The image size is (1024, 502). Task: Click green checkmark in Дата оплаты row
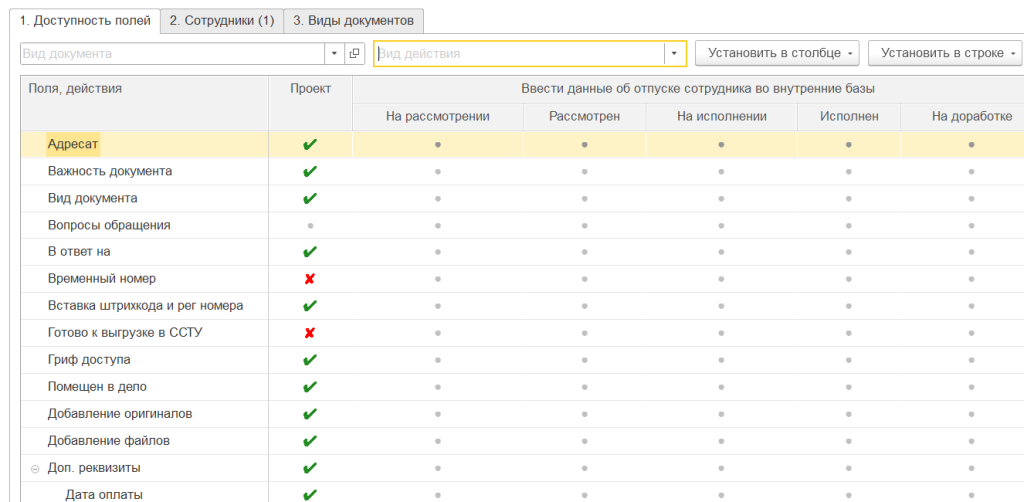pos(310,494)
